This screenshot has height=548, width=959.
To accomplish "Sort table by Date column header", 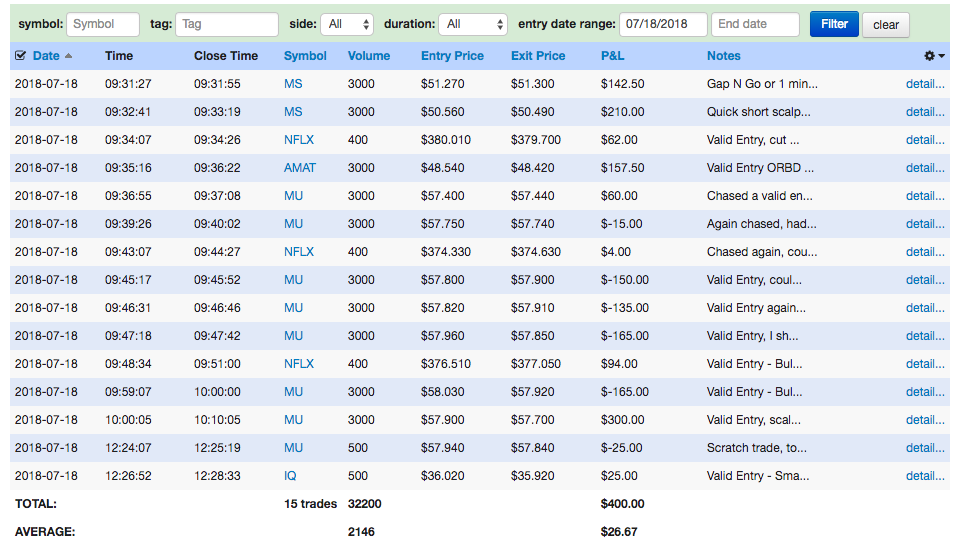I will coord(46,56).
